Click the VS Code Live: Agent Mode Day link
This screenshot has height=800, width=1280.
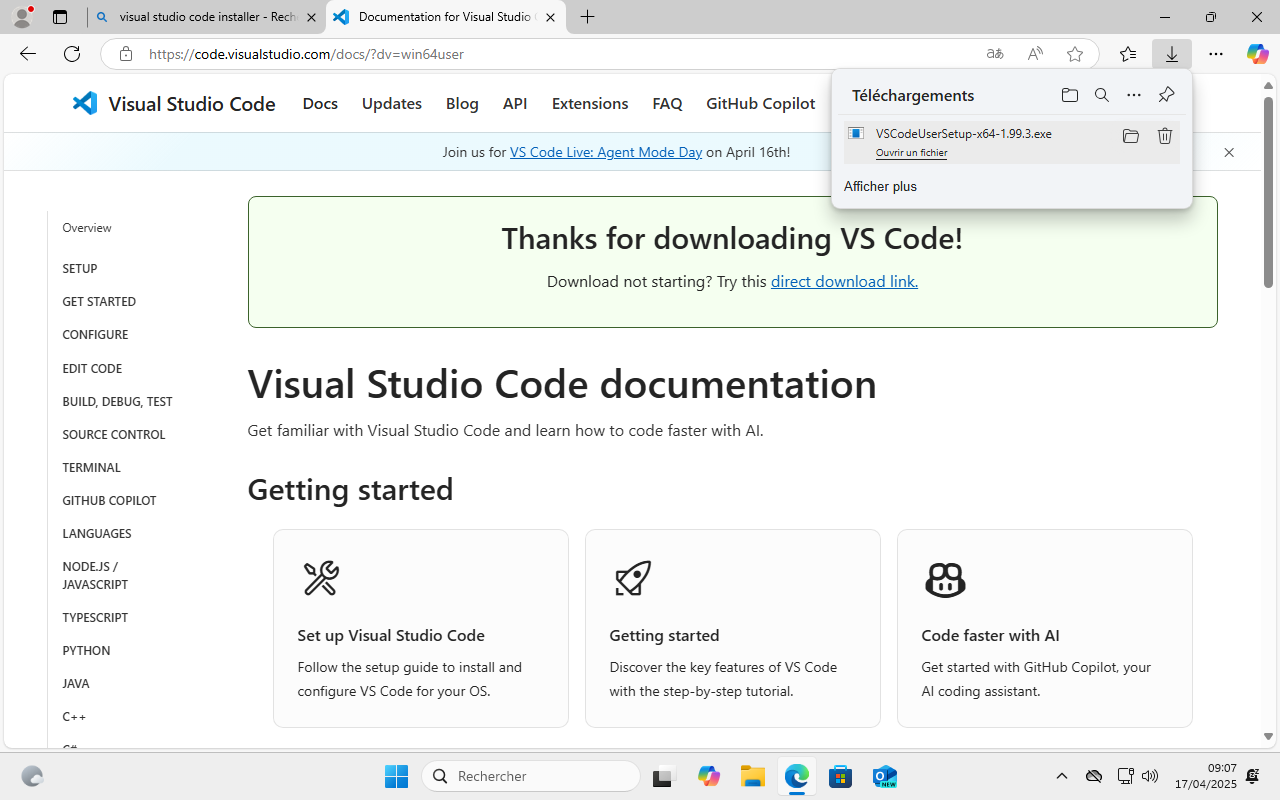tap(606, 152)
